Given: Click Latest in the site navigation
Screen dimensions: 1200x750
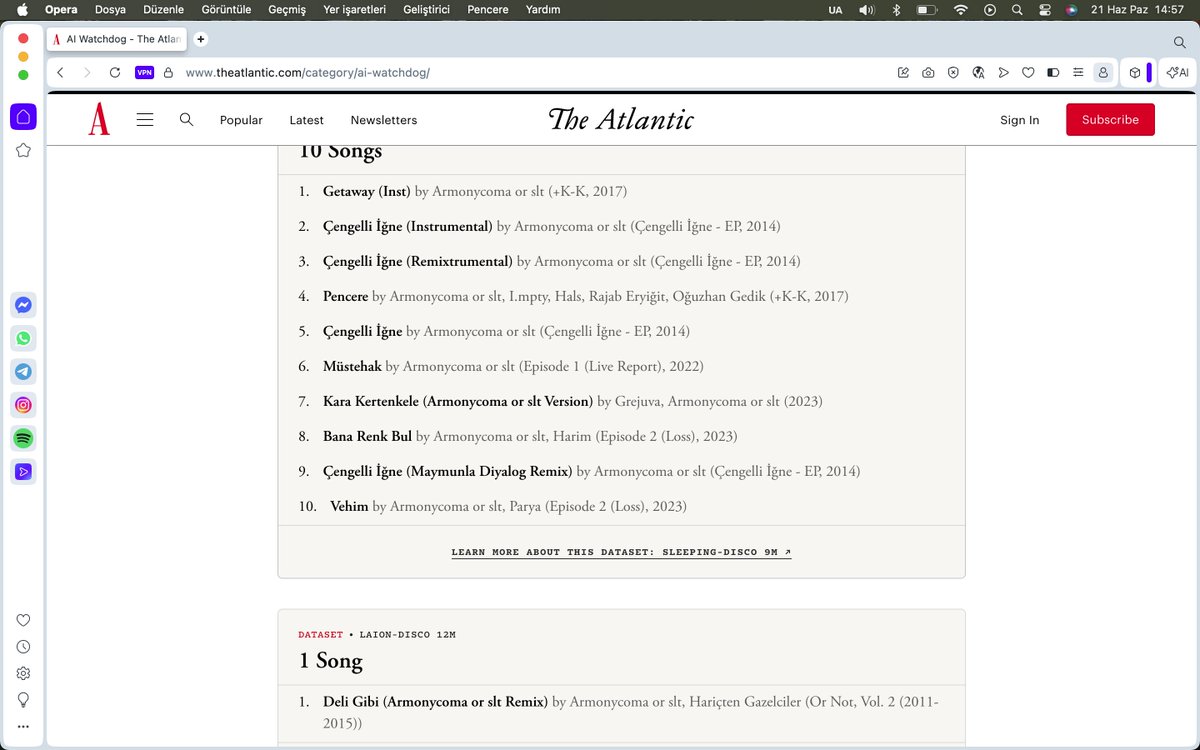Looking at the screenshot, I should 306,120.
